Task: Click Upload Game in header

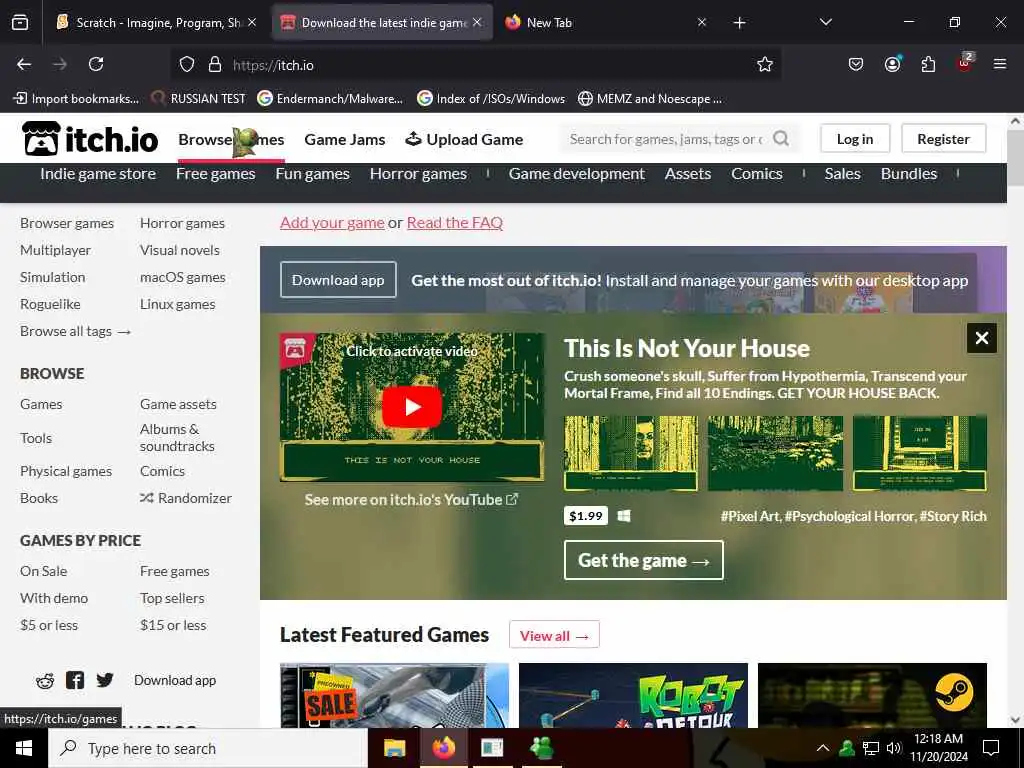Action: [x=464, y=140]
